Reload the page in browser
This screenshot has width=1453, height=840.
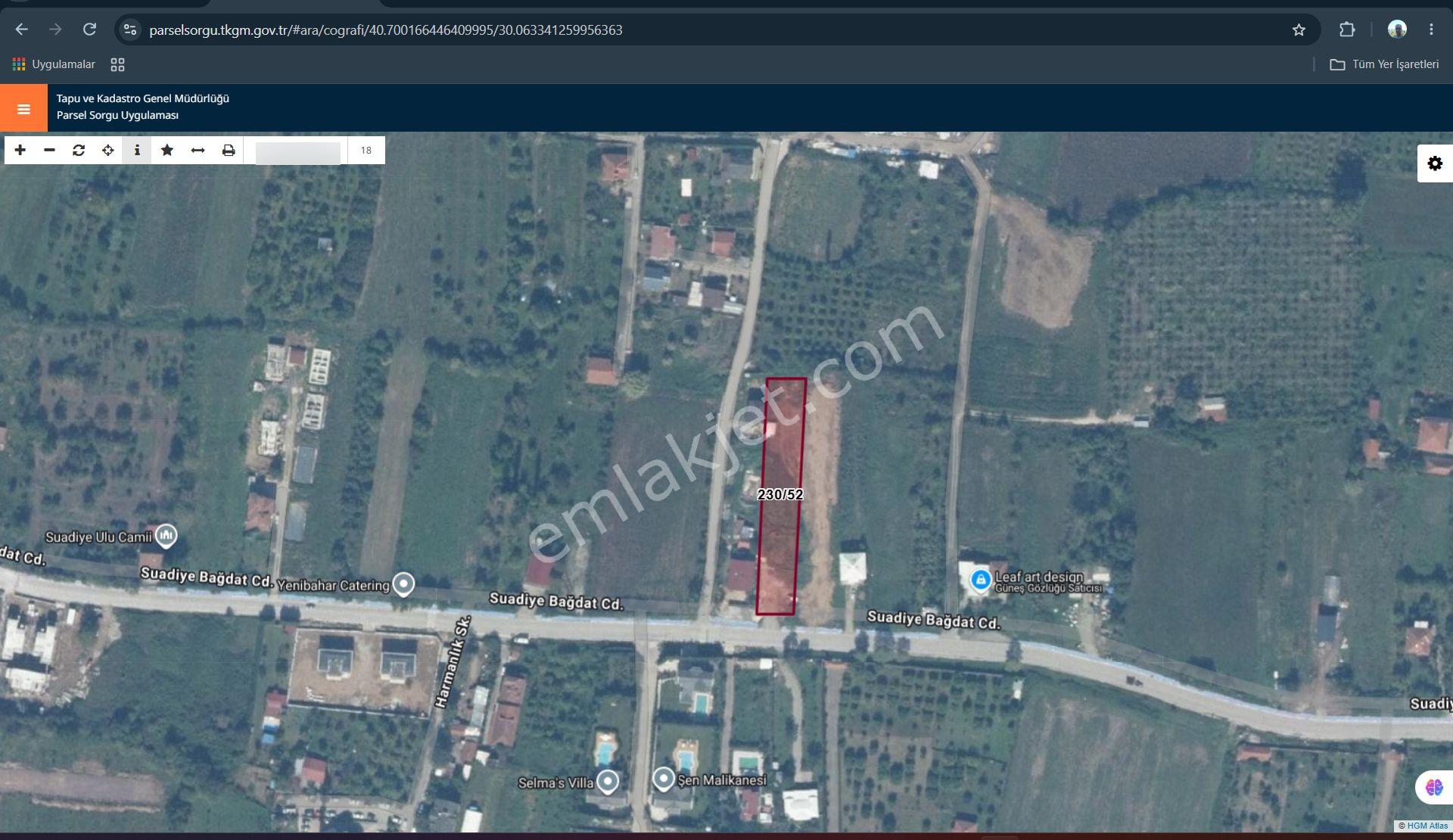[89, 30]
